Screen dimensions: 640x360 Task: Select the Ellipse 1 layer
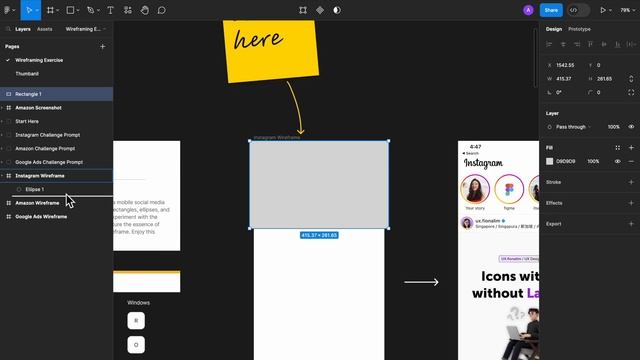pos(56,189)
